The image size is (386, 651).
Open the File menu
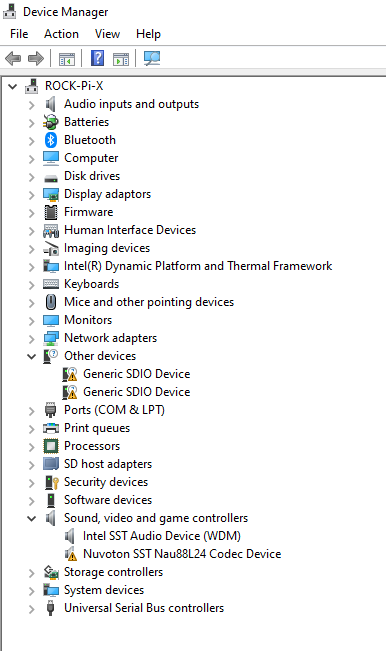click(19, 34)
